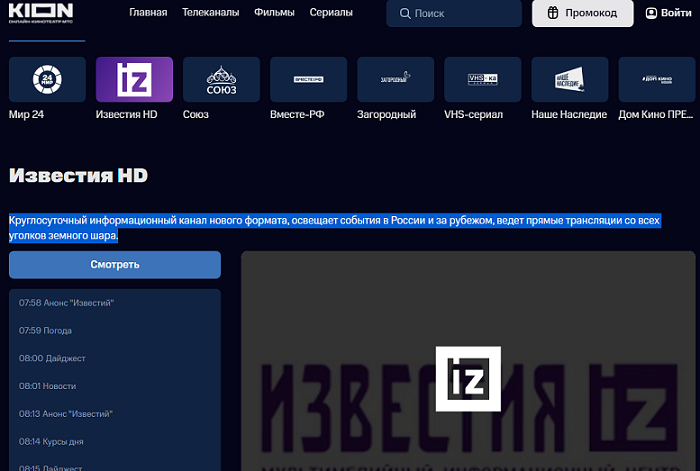Screen dimensions: 700x471
Task: Click the KION logo
Action: (41, 12)
